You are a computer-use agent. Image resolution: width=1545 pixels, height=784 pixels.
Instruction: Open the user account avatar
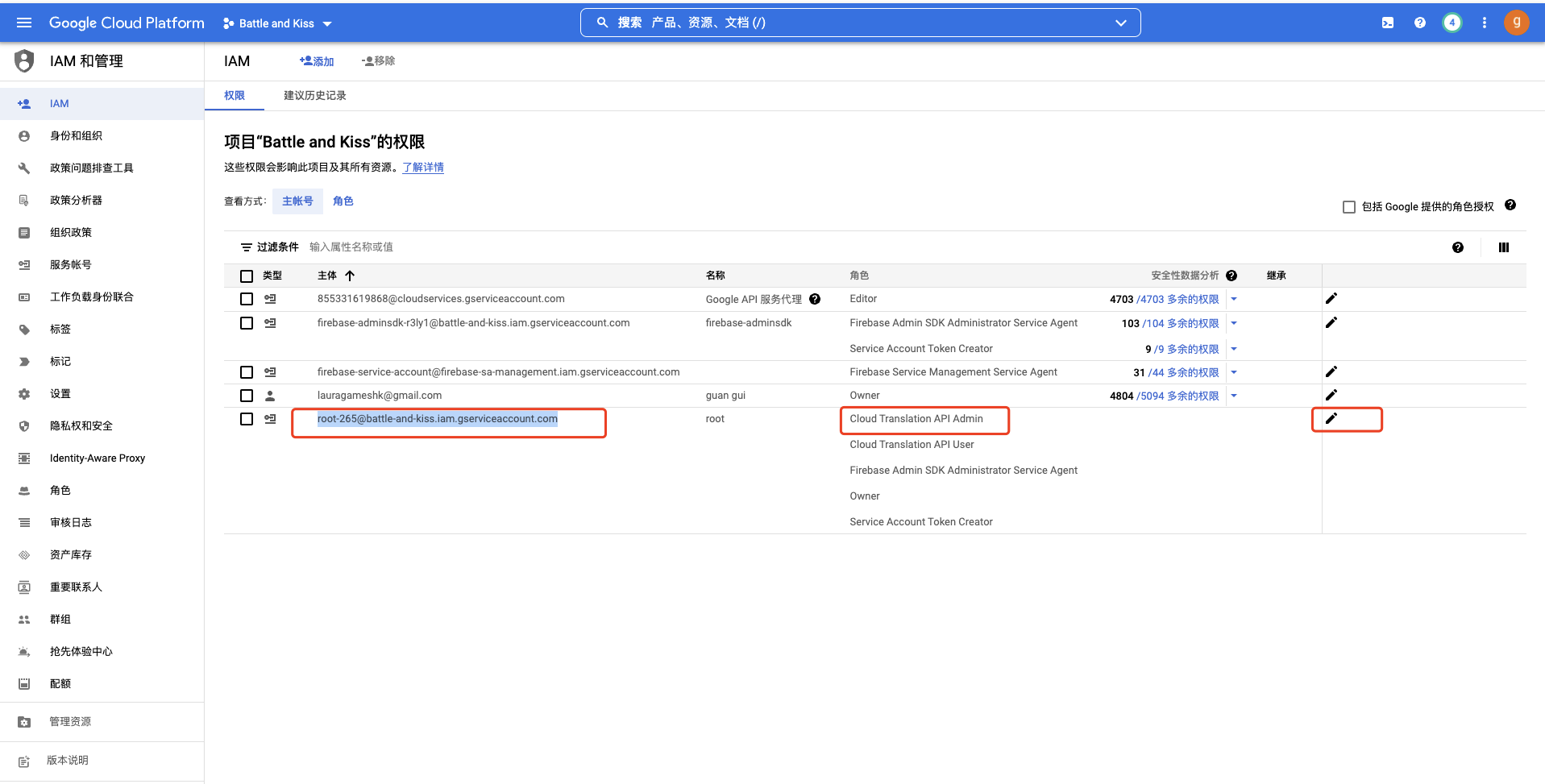pos(1517,23)
